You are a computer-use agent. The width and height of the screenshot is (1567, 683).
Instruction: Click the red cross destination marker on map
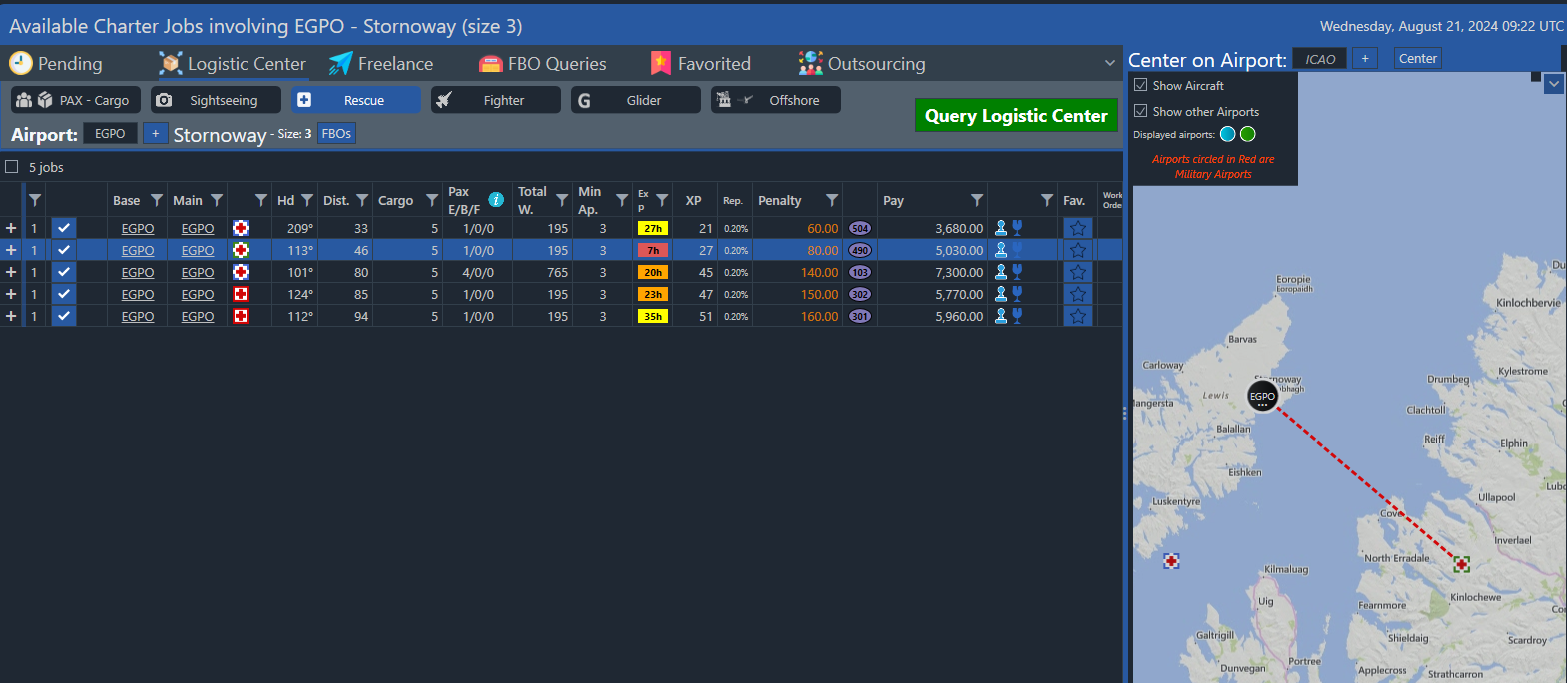pos(1462,565)
